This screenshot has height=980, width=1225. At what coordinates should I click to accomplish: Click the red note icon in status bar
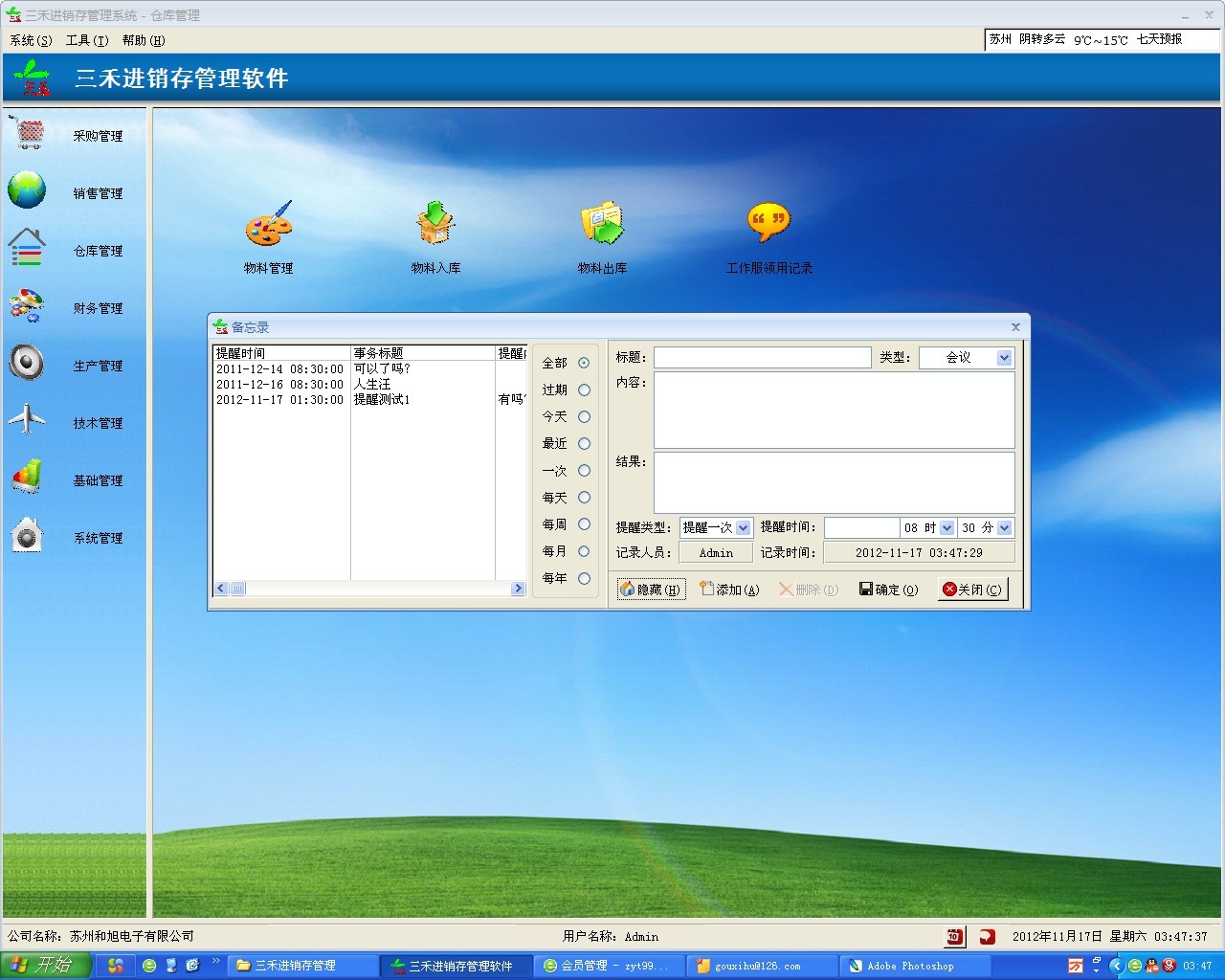(988, 937)
